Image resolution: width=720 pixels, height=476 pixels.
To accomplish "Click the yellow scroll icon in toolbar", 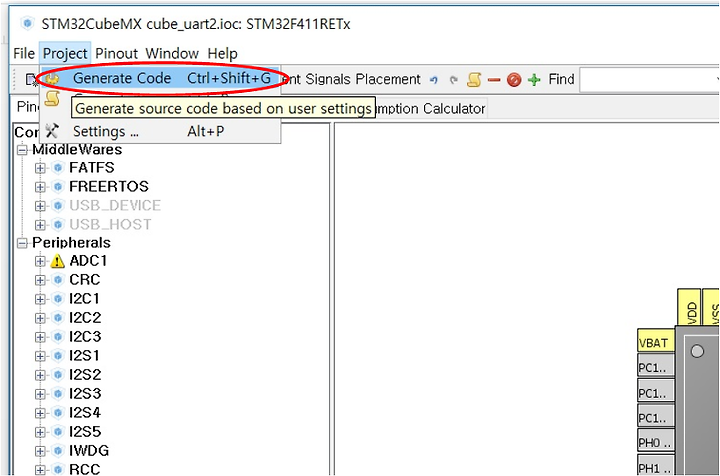I will pyautogui.click(x=474, y=80).
